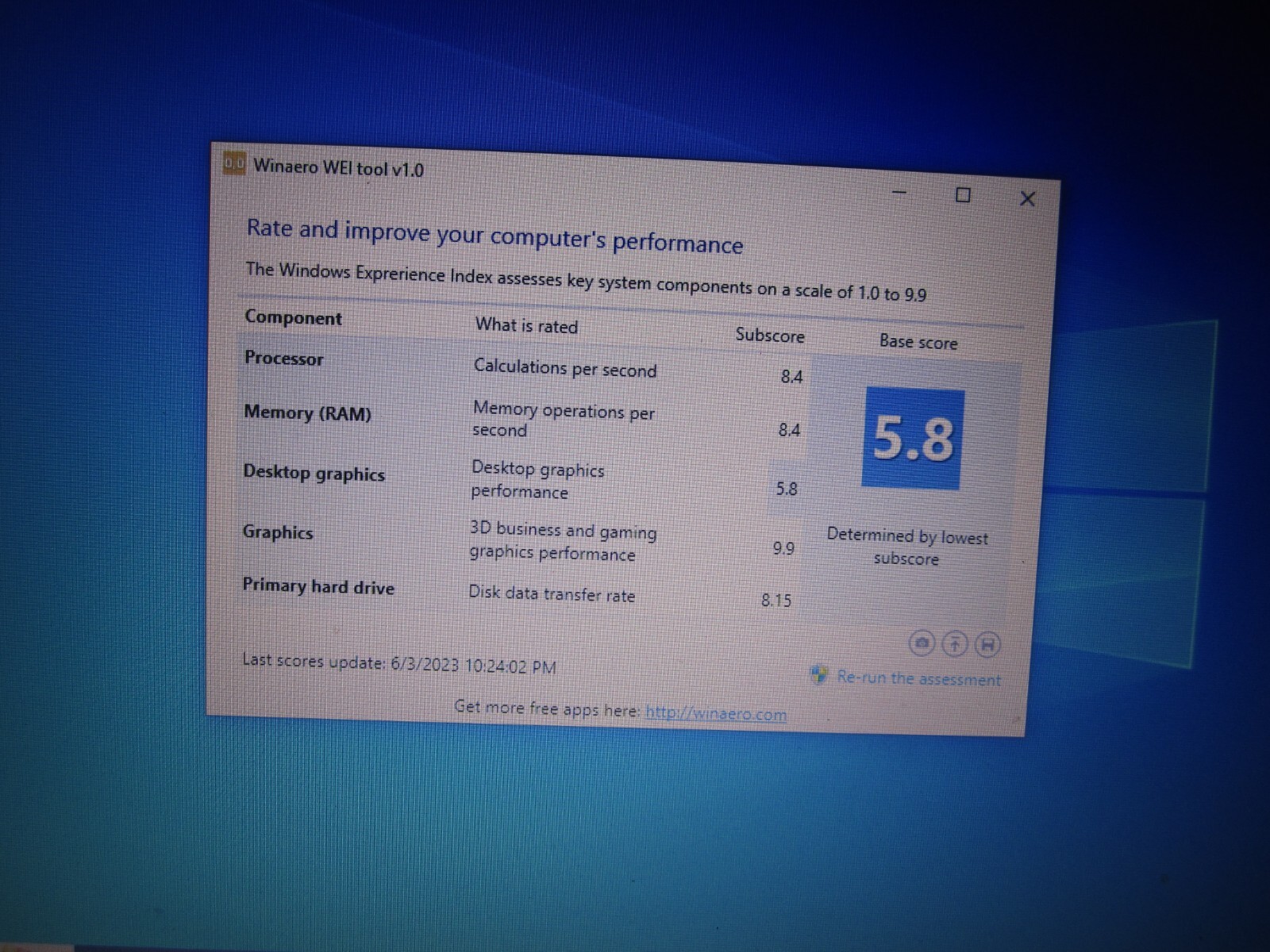This screenshot has width=1270, height=952.
Task: Click the Subscore column header
Action: pyautogui.click(x=770, y=336)
